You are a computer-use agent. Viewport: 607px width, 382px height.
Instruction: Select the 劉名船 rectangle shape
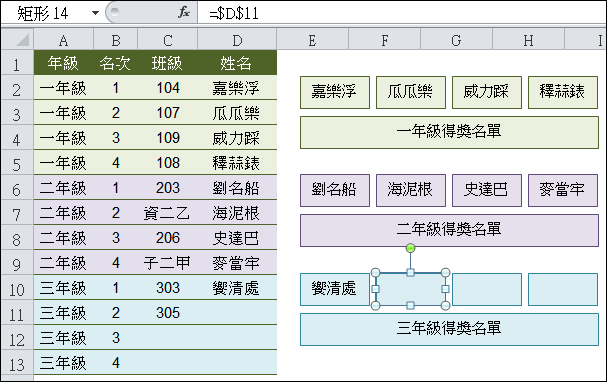(335, 190)
